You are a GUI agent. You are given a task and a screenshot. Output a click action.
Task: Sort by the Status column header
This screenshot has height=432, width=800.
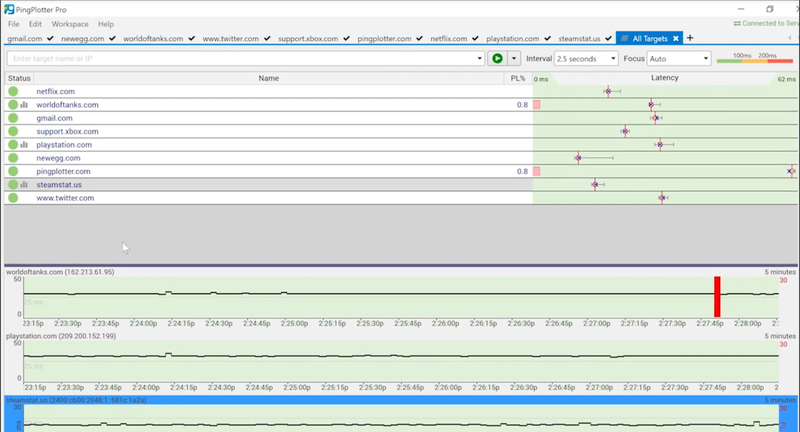(19, 78)
